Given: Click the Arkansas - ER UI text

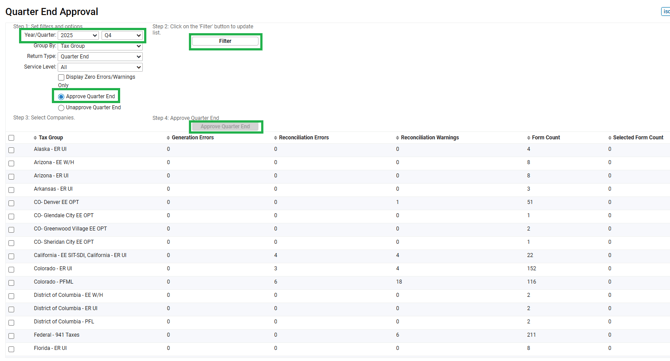Looking at the screenshot, I should (53, 189).
